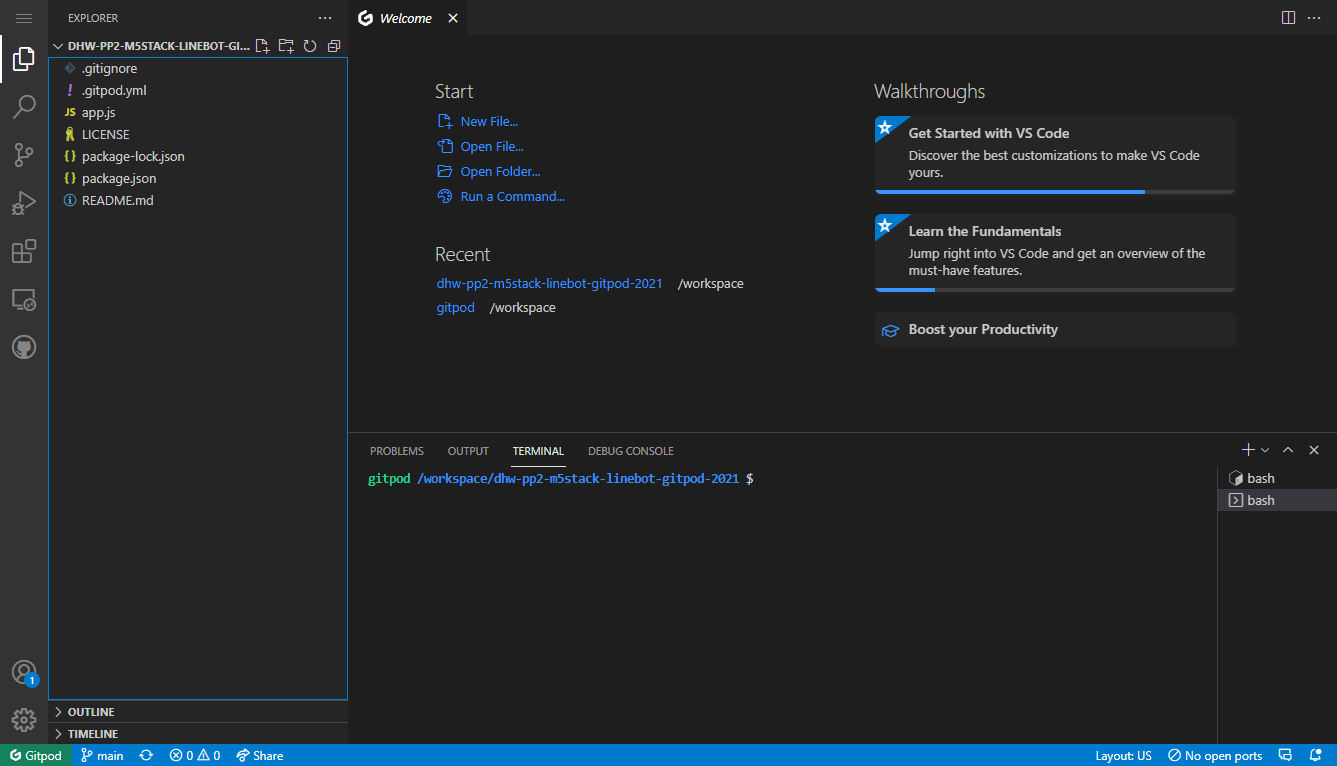Open notifications bell in status bar
This screenshot has height=766, width=1337.
[x=1317, y=755]
